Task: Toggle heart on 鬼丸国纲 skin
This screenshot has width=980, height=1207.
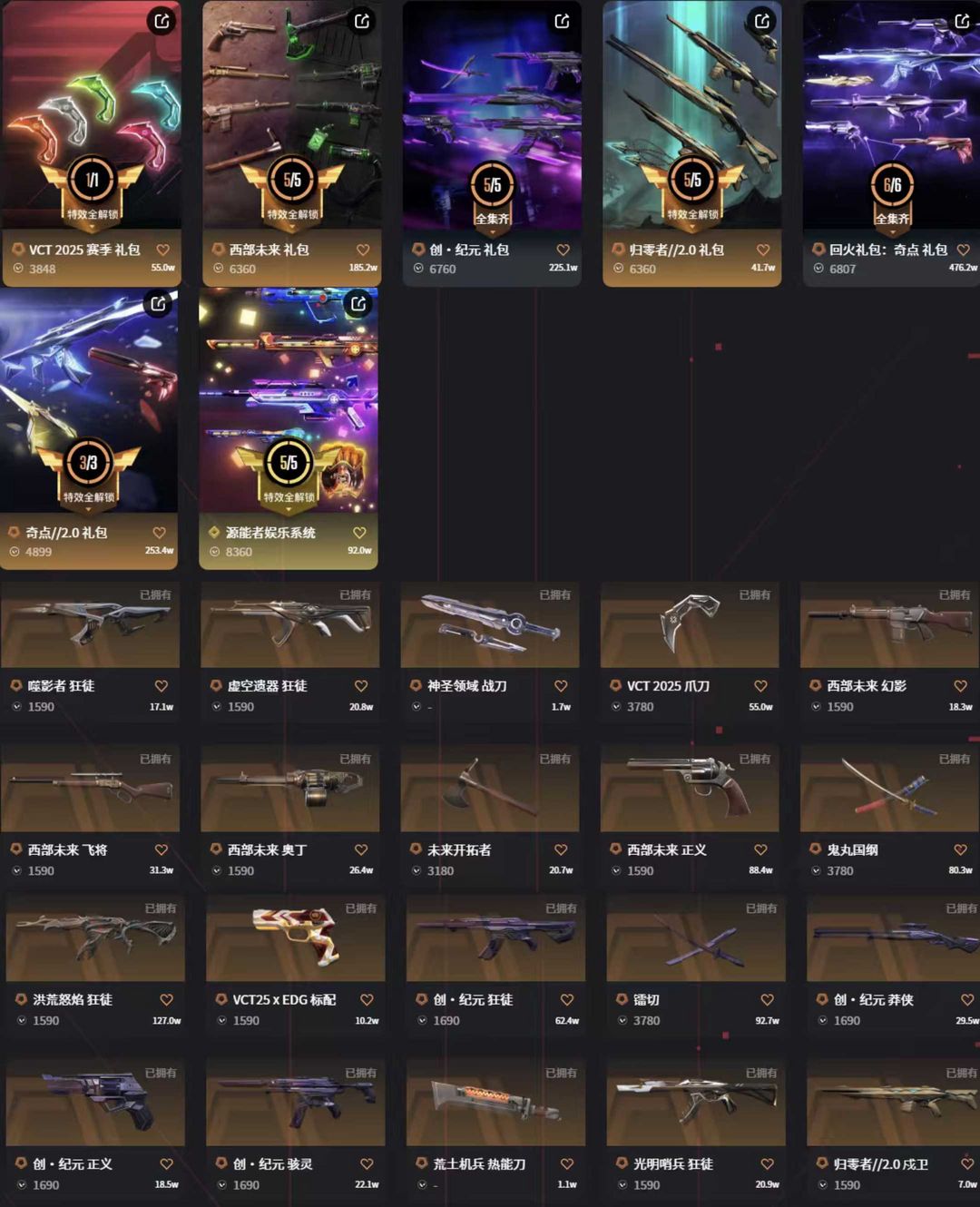Action: [960, 849]
